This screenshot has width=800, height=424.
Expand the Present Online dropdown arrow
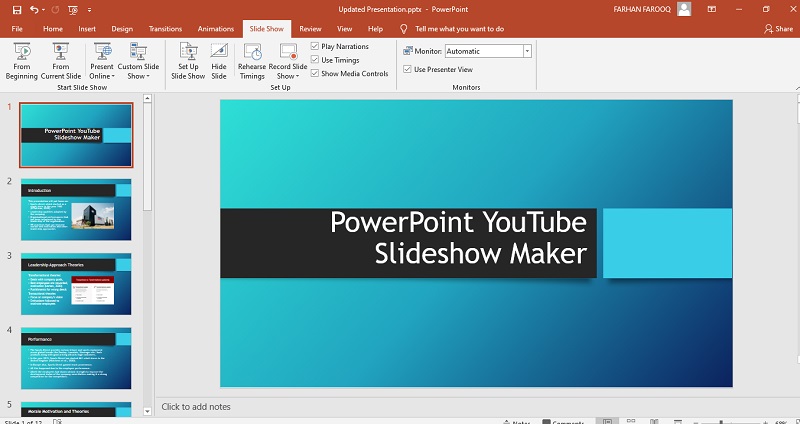(x=113, y=77)
